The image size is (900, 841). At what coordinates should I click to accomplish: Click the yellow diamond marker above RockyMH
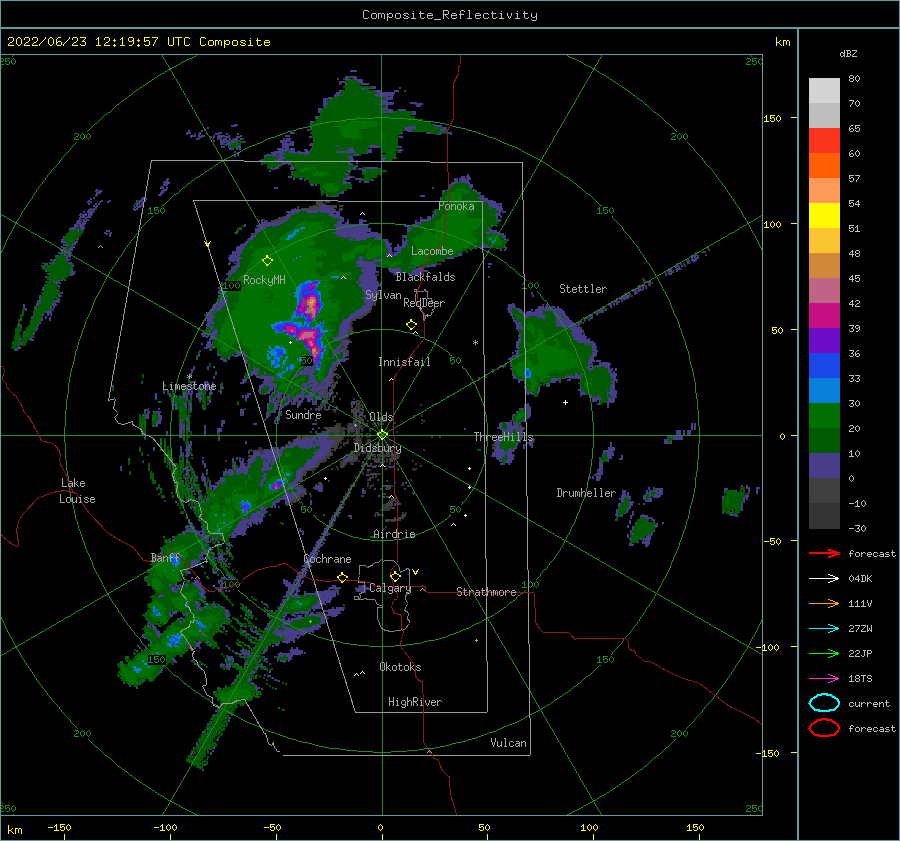267,261
